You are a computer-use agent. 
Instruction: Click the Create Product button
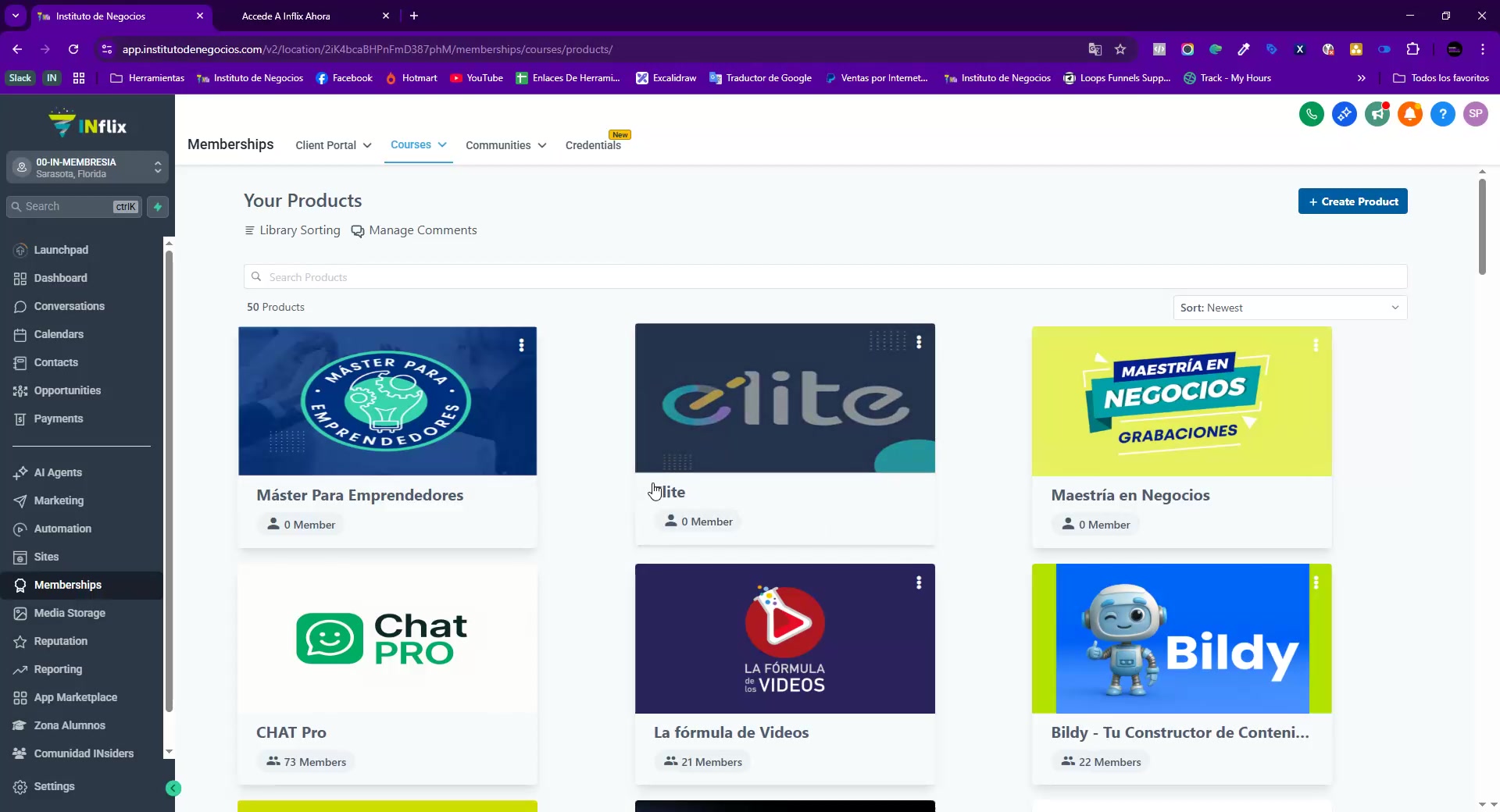point(1352,201)
